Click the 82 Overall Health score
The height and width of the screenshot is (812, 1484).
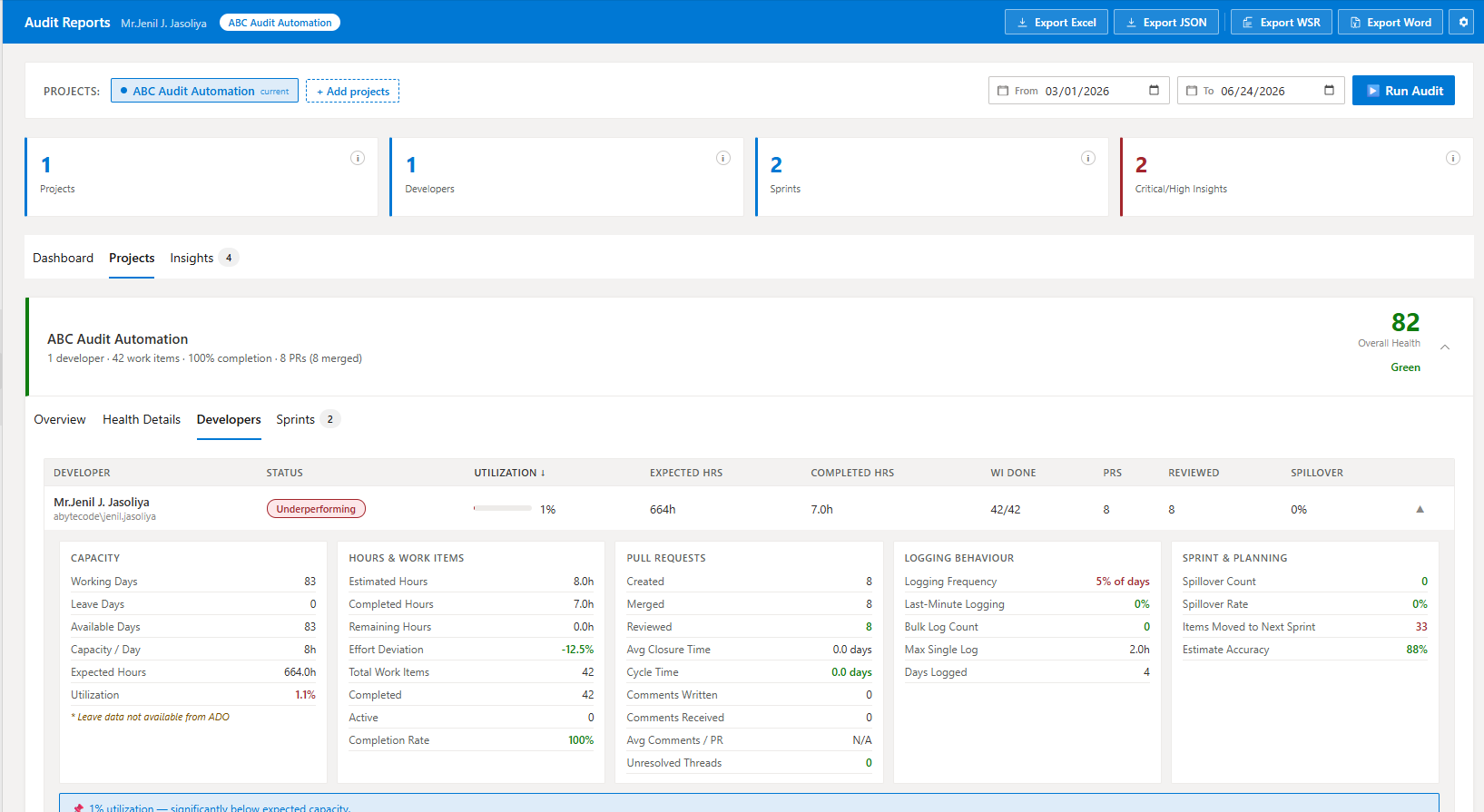[x=1405, y=322]
